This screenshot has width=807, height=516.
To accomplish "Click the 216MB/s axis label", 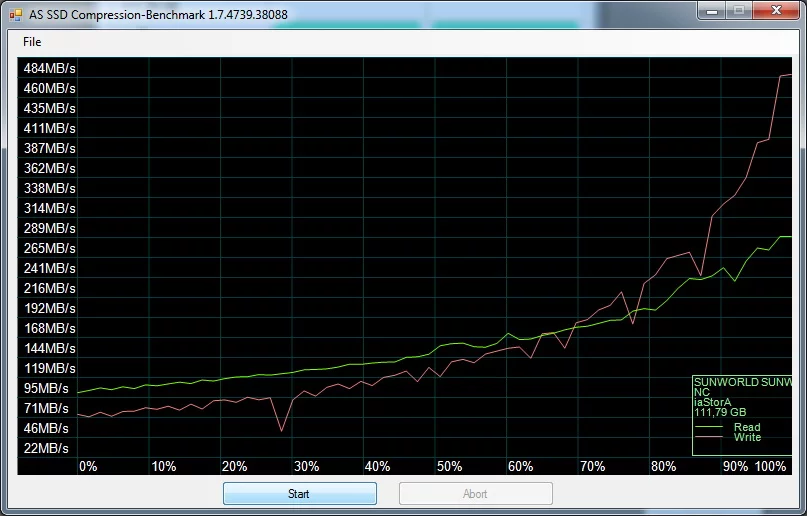I will coord(49,288).
